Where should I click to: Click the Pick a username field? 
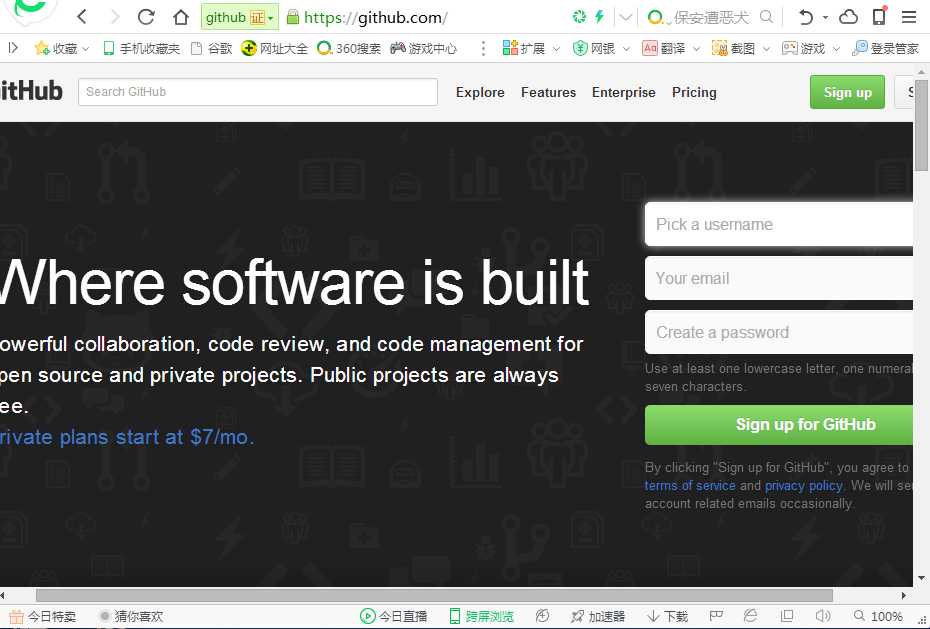779,224
